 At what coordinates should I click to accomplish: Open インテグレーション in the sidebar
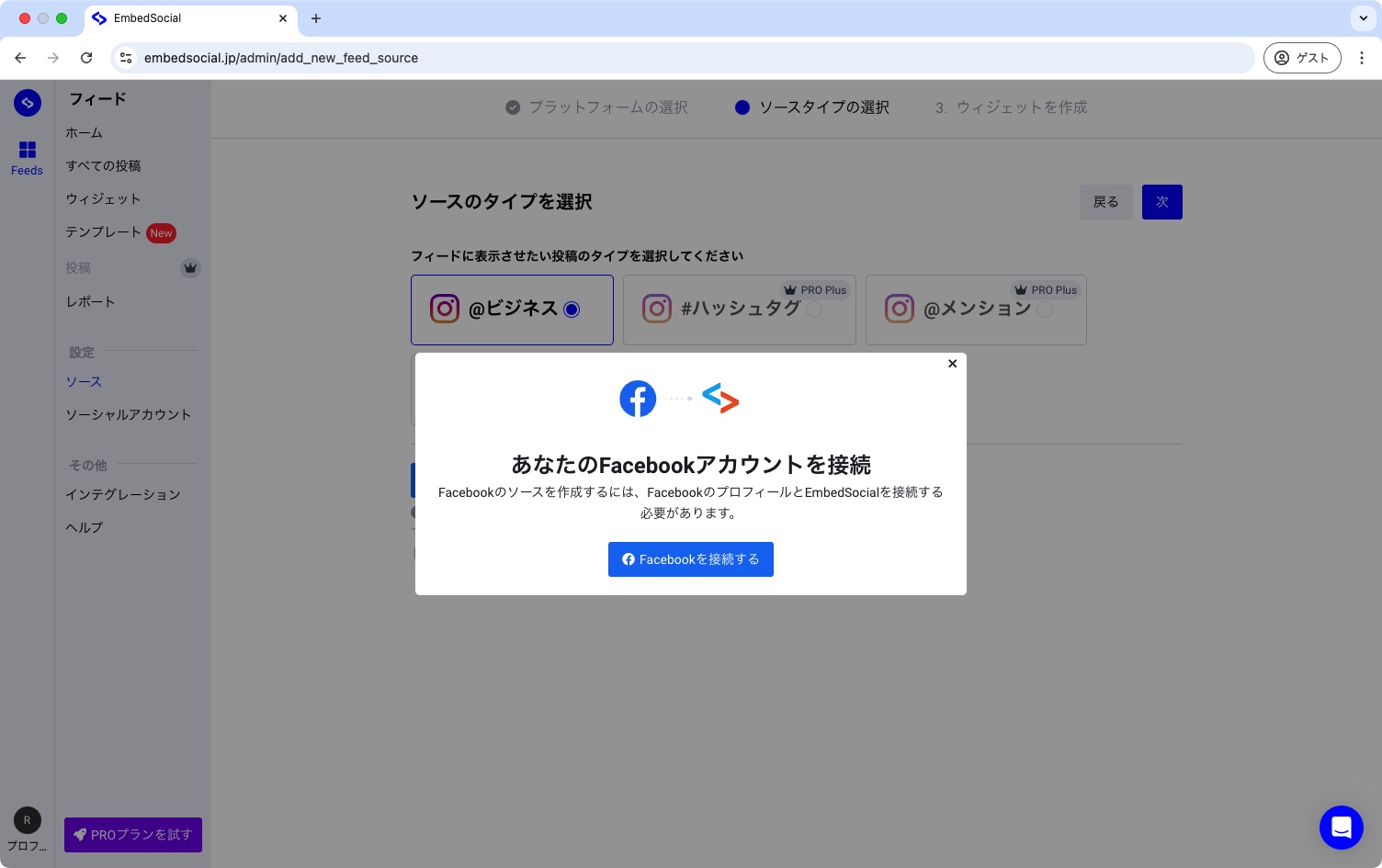[123, 495]
